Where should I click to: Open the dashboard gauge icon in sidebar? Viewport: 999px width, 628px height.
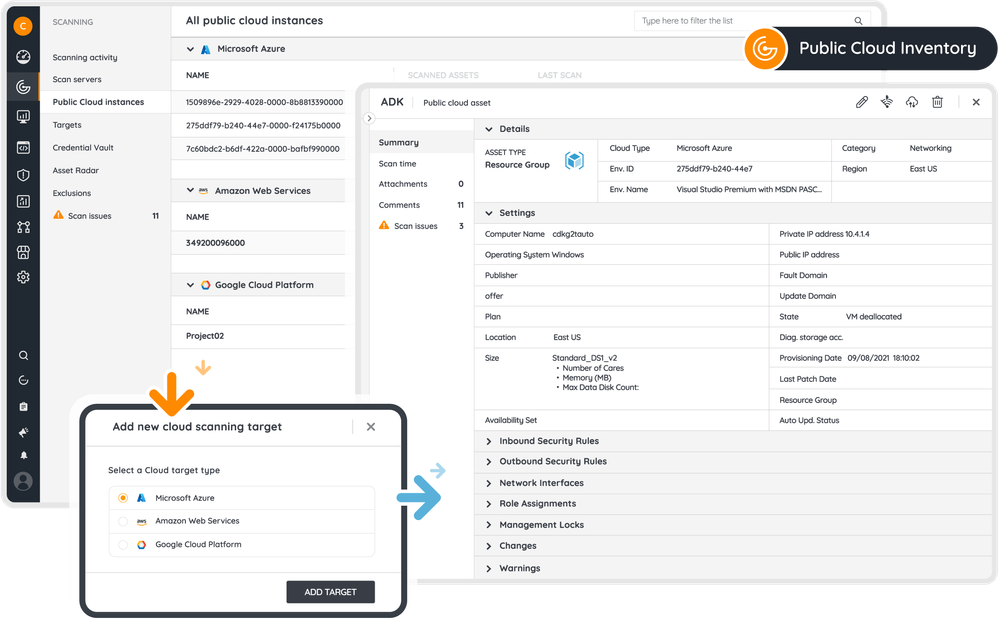point(23,57)
